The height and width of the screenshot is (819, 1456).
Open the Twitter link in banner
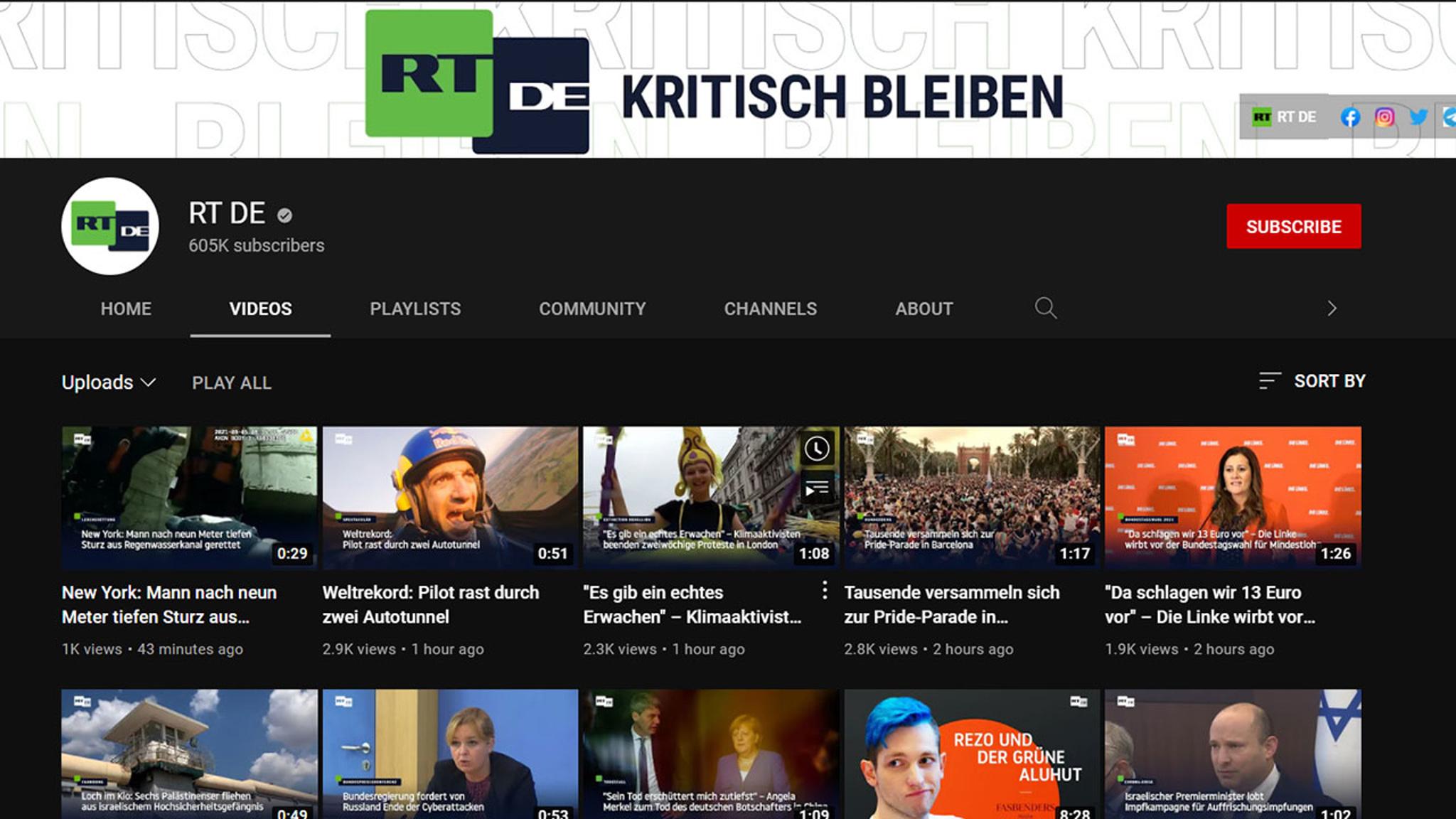(1418, 117)
